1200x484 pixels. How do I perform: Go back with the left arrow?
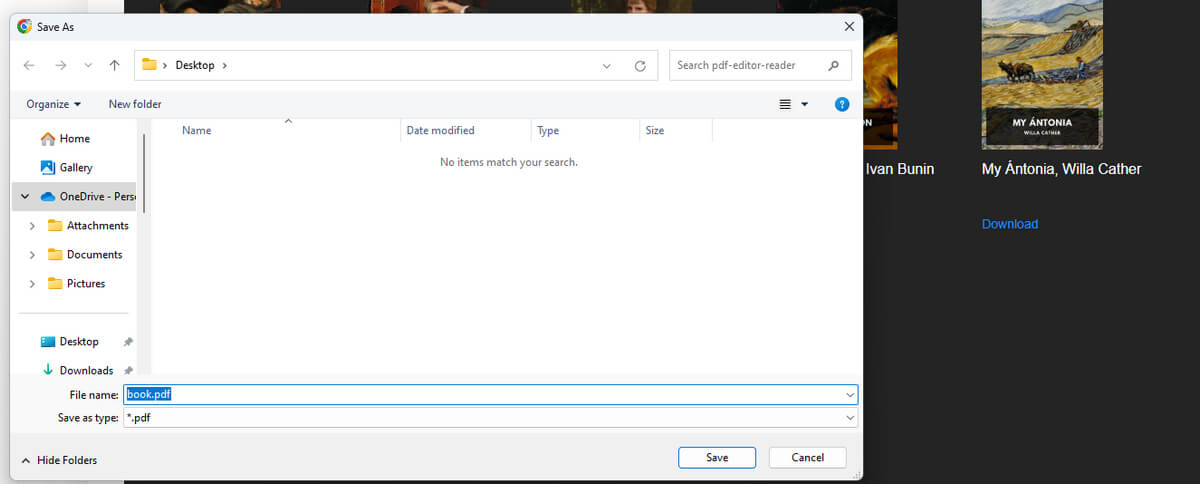[x=29, y=66]
